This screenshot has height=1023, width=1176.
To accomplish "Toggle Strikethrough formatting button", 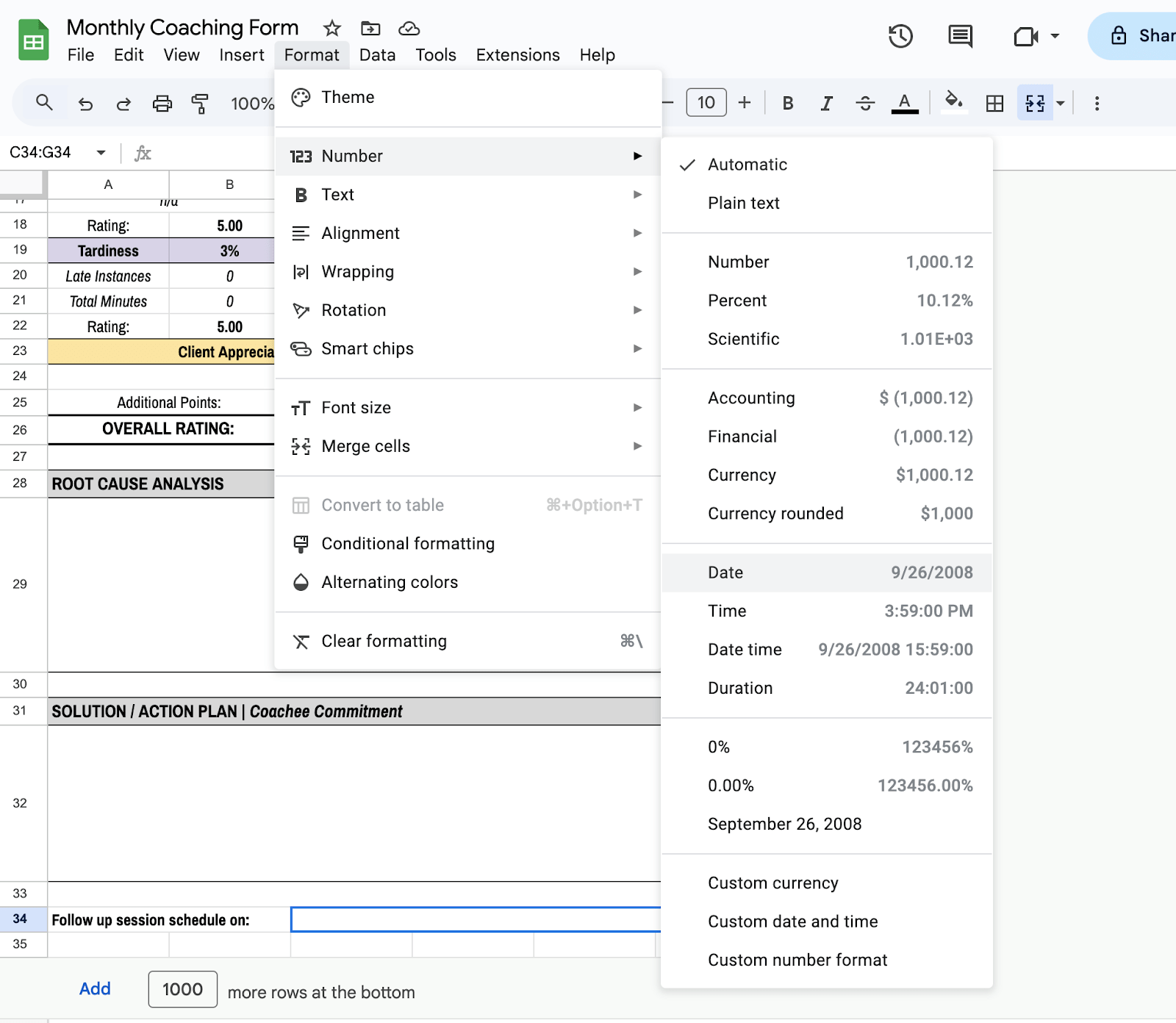I will point(865,104).
